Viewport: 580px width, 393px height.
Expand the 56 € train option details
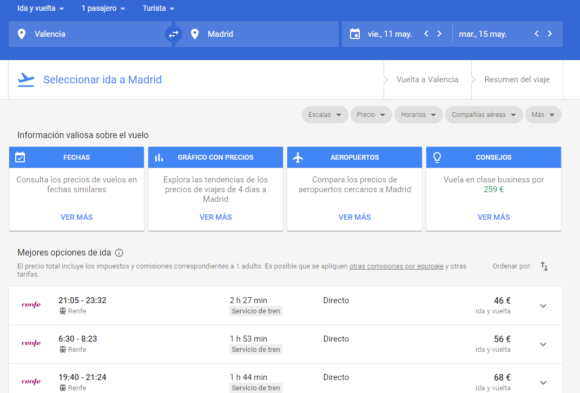[543, 344]
